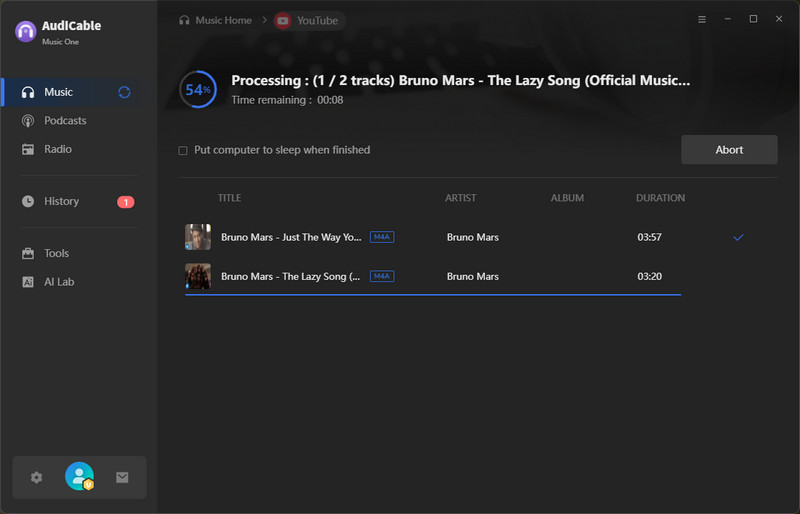Click the 03:57 duration value
This screenshot has width=800, height=514.
click(649, 237)
